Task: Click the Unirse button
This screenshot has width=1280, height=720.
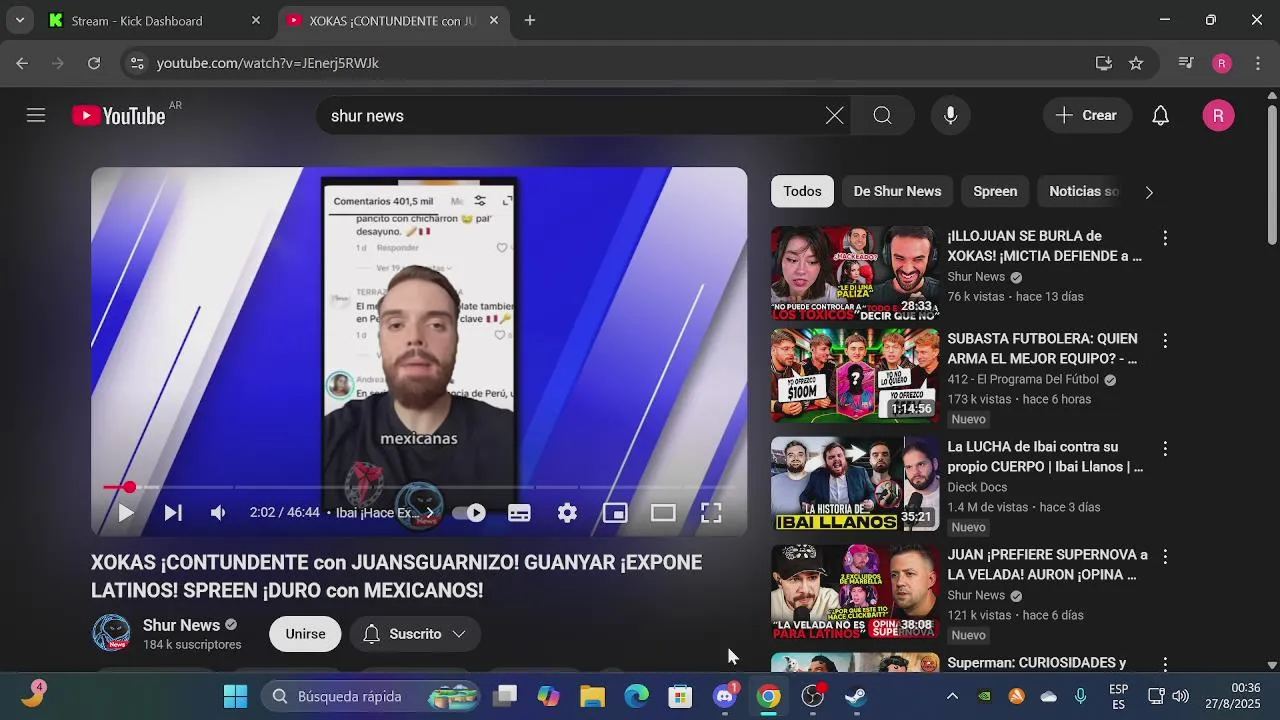Action: tap(305, 634)
